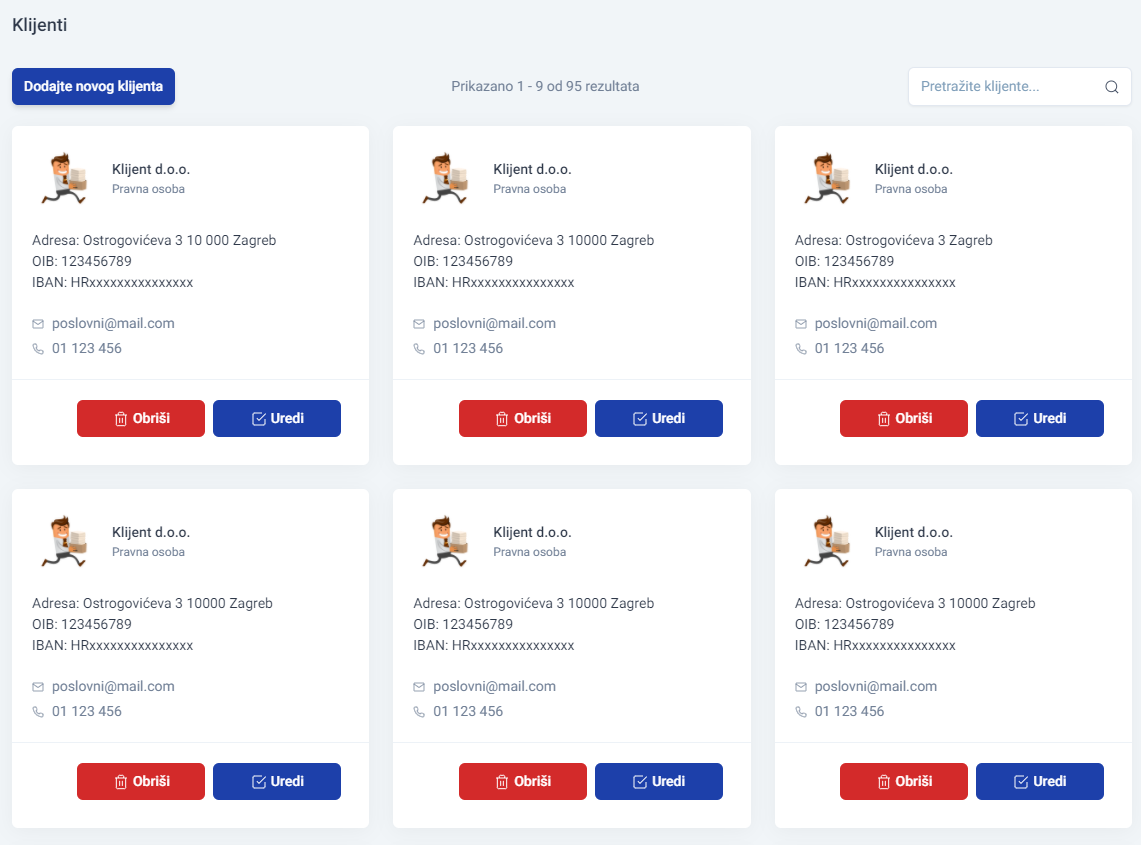Click Obriši on the bottom-right client card

click(x=904, y=782)
